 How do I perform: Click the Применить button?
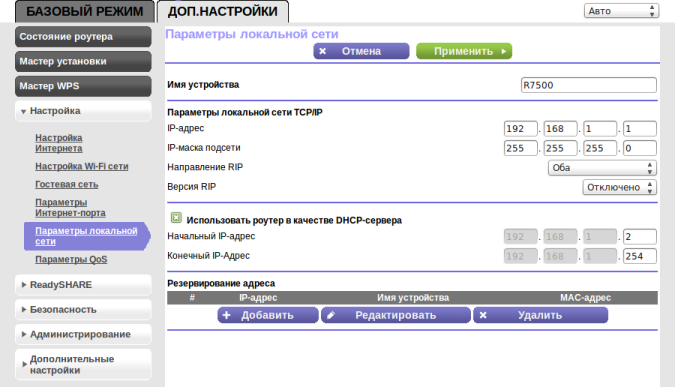point(464,51)
